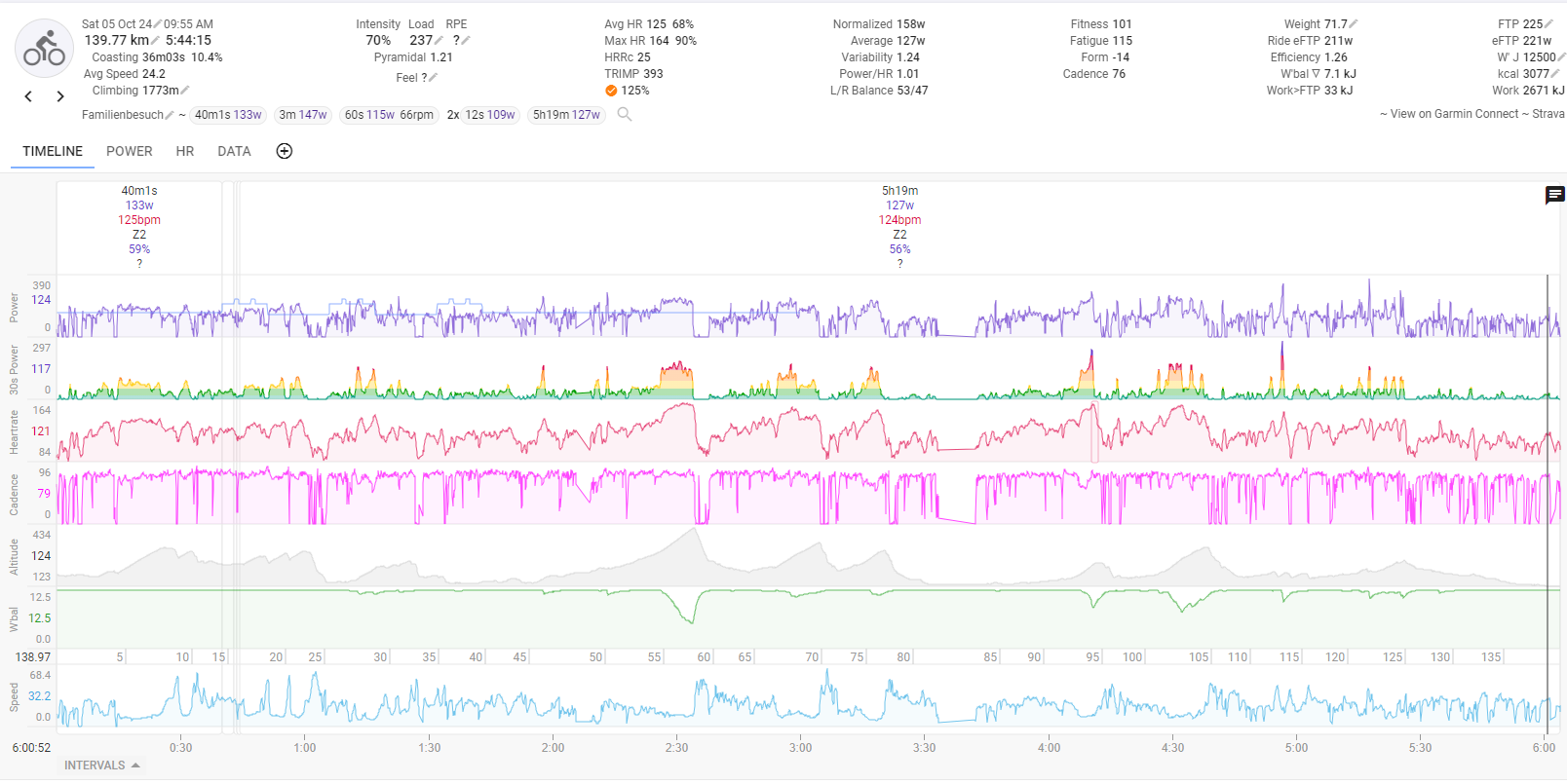This screenshot has width=1567, height=784.
Task: Open the chart notes message icon
Action: click(x=1554, y=196)
